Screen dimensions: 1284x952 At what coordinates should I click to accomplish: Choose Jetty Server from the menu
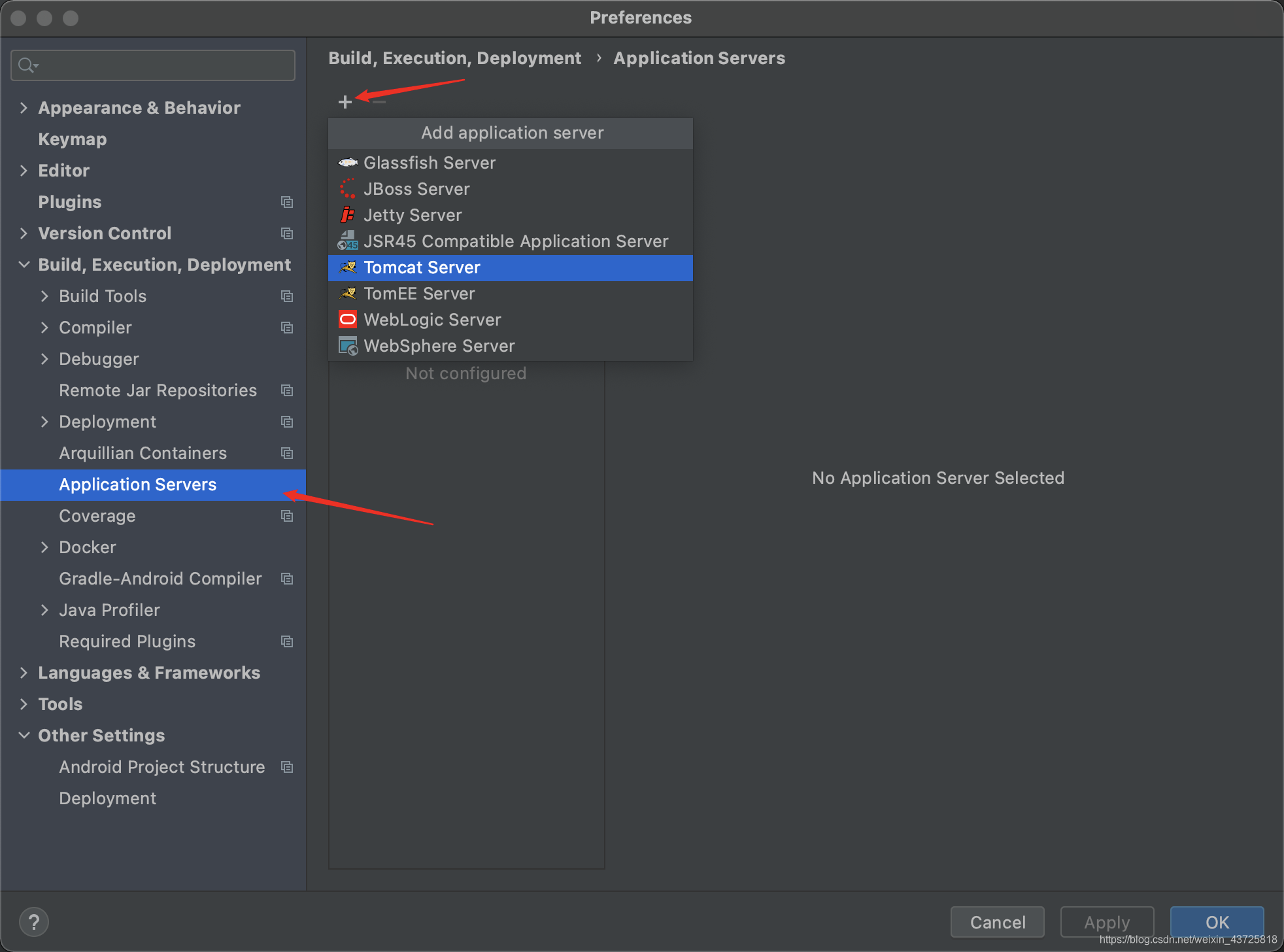[x=511, y=215]
